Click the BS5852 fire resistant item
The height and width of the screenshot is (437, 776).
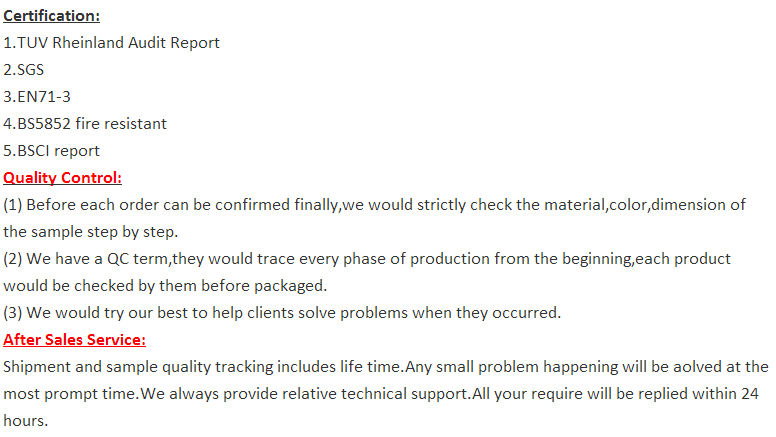(85, 124)
